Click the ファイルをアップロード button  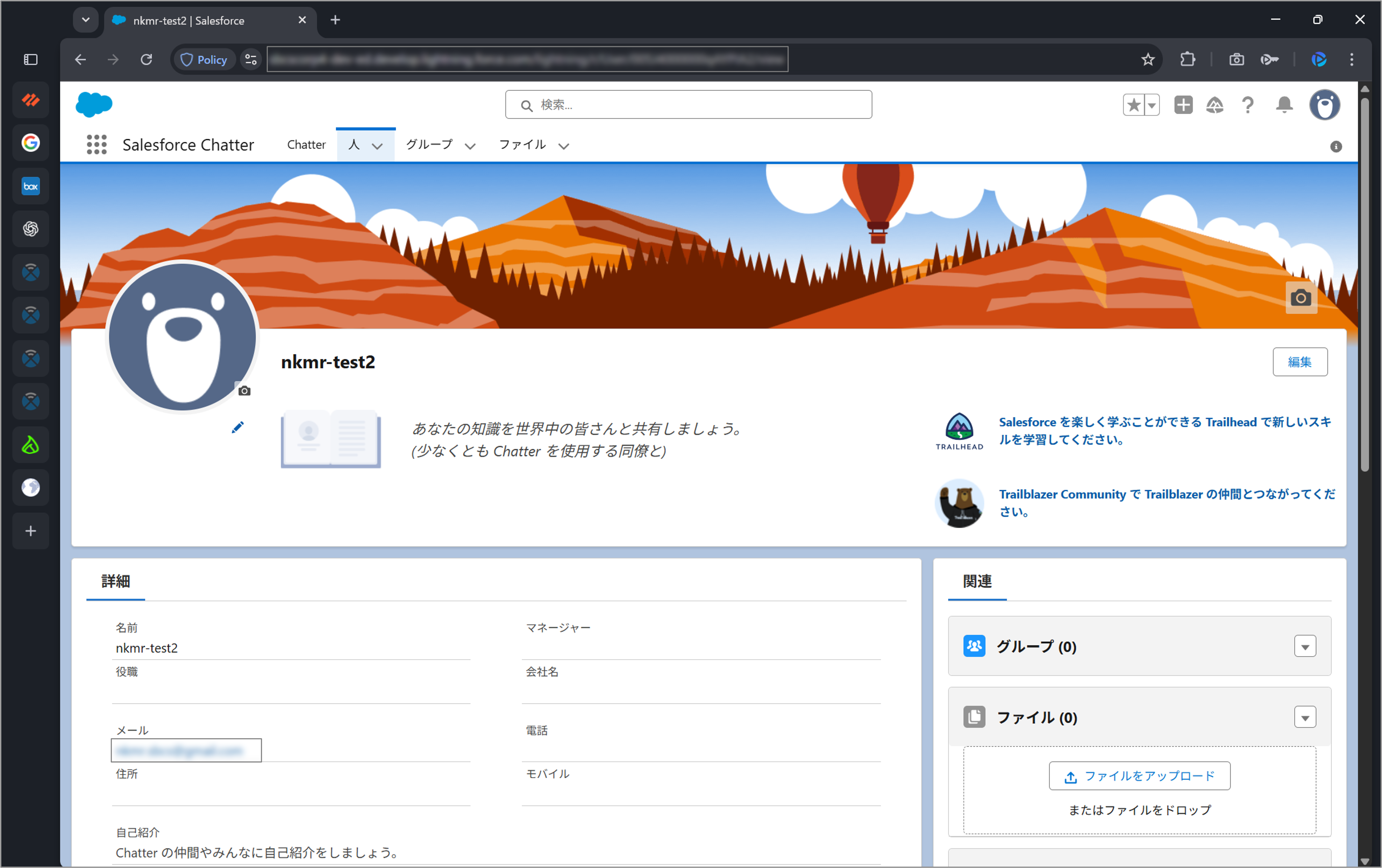click(x=1139, y=776)
